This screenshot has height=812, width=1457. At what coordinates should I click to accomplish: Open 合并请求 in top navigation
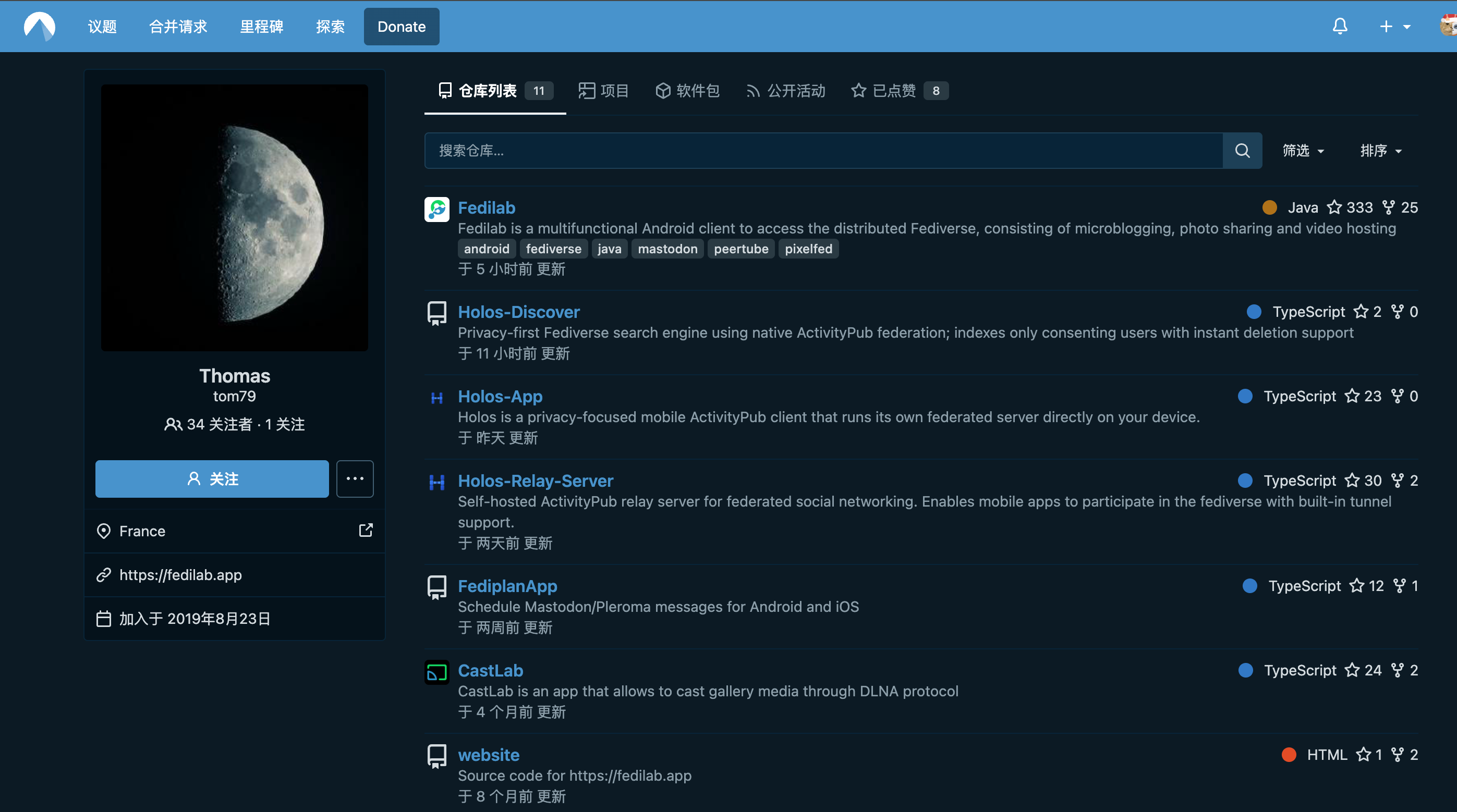(178, 27)
